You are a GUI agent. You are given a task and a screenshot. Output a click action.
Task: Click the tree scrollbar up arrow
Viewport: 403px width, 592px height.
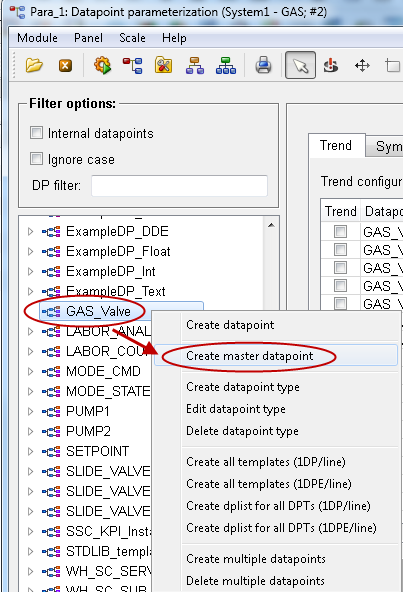271,225
